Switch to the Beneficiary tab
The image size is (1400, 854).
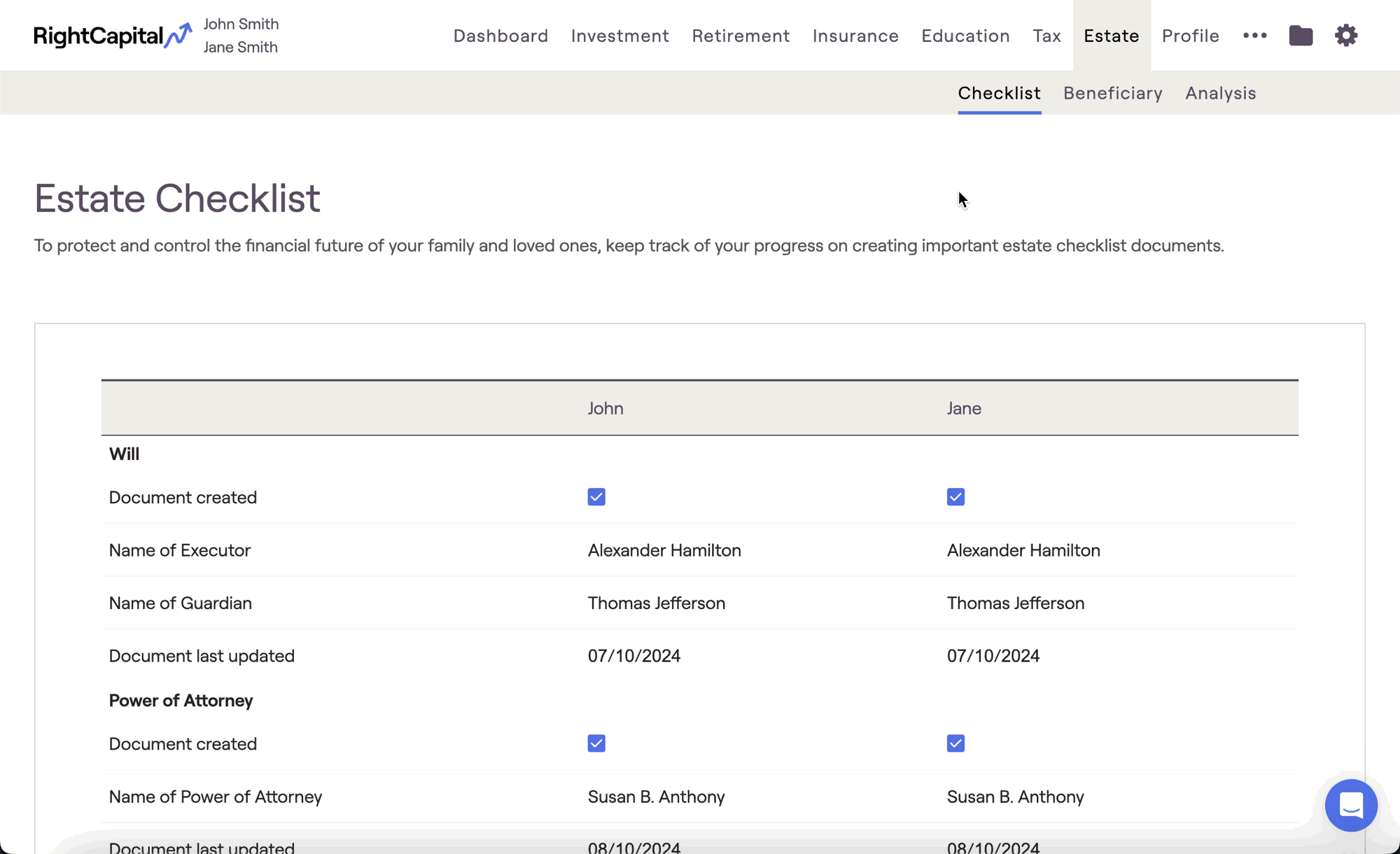pos(1112,93)
